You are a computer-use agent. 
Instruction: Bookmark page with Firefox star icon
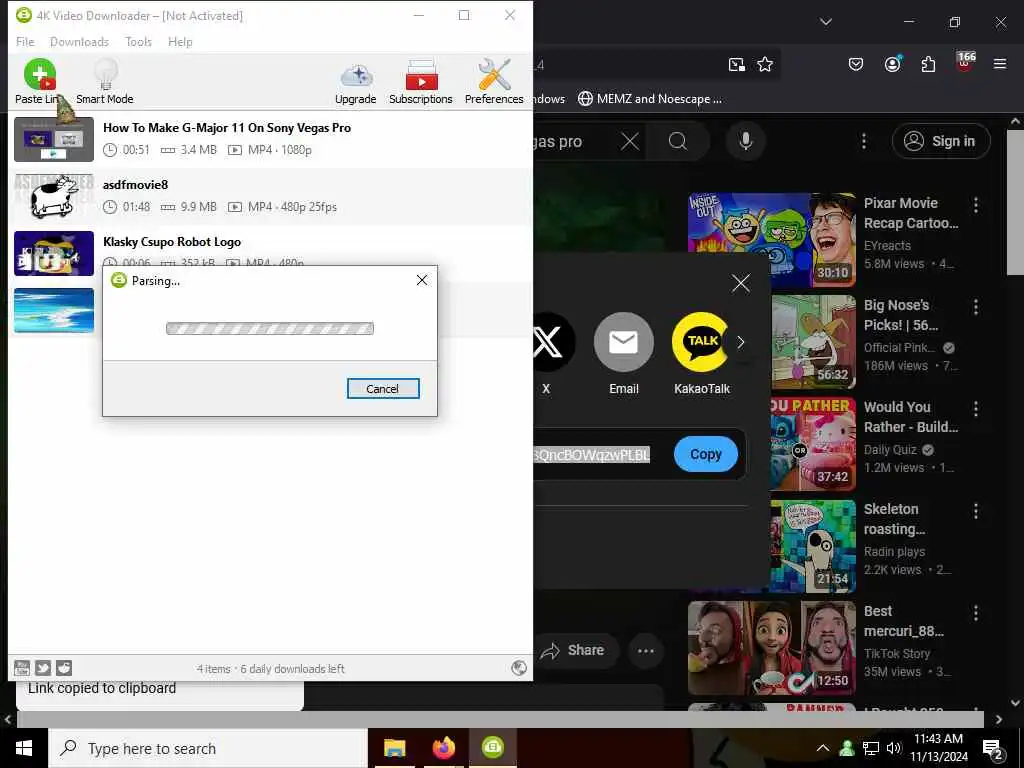click(x=765, y=64)
